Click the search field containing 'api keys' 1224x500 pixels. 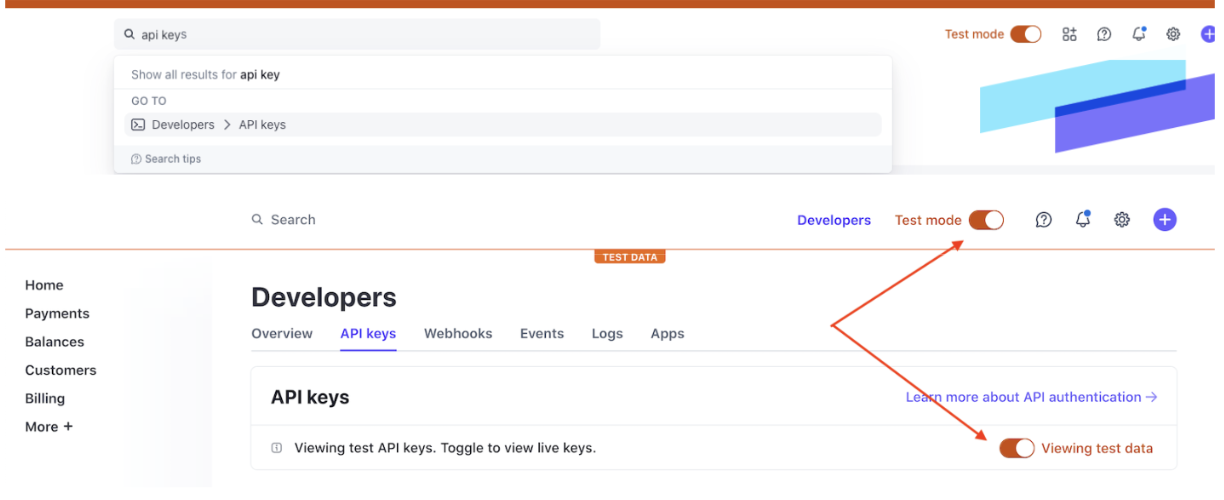tap(357, 34)
